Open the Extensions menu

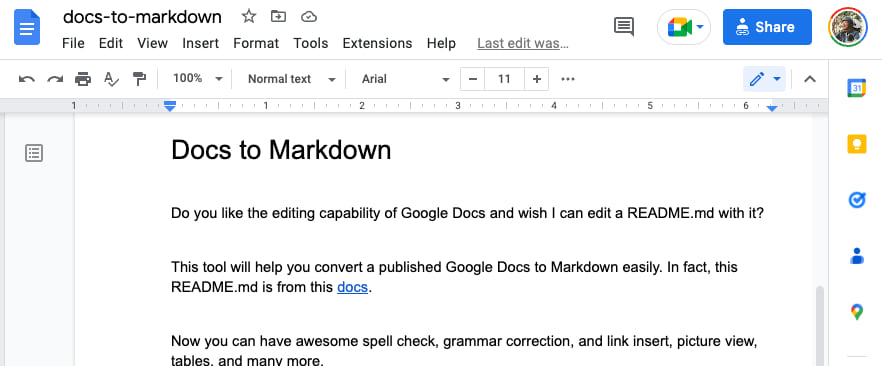(377, 43)
